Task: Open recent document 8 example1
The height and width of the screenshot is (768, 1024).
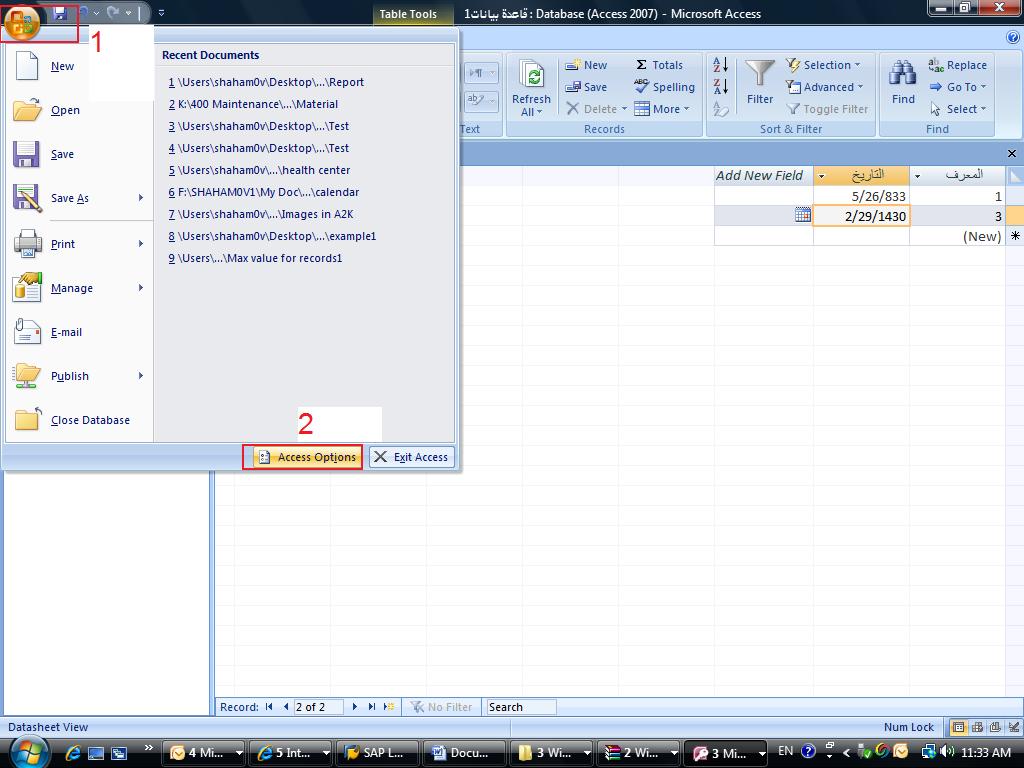Action: click(x=272, y=236)
